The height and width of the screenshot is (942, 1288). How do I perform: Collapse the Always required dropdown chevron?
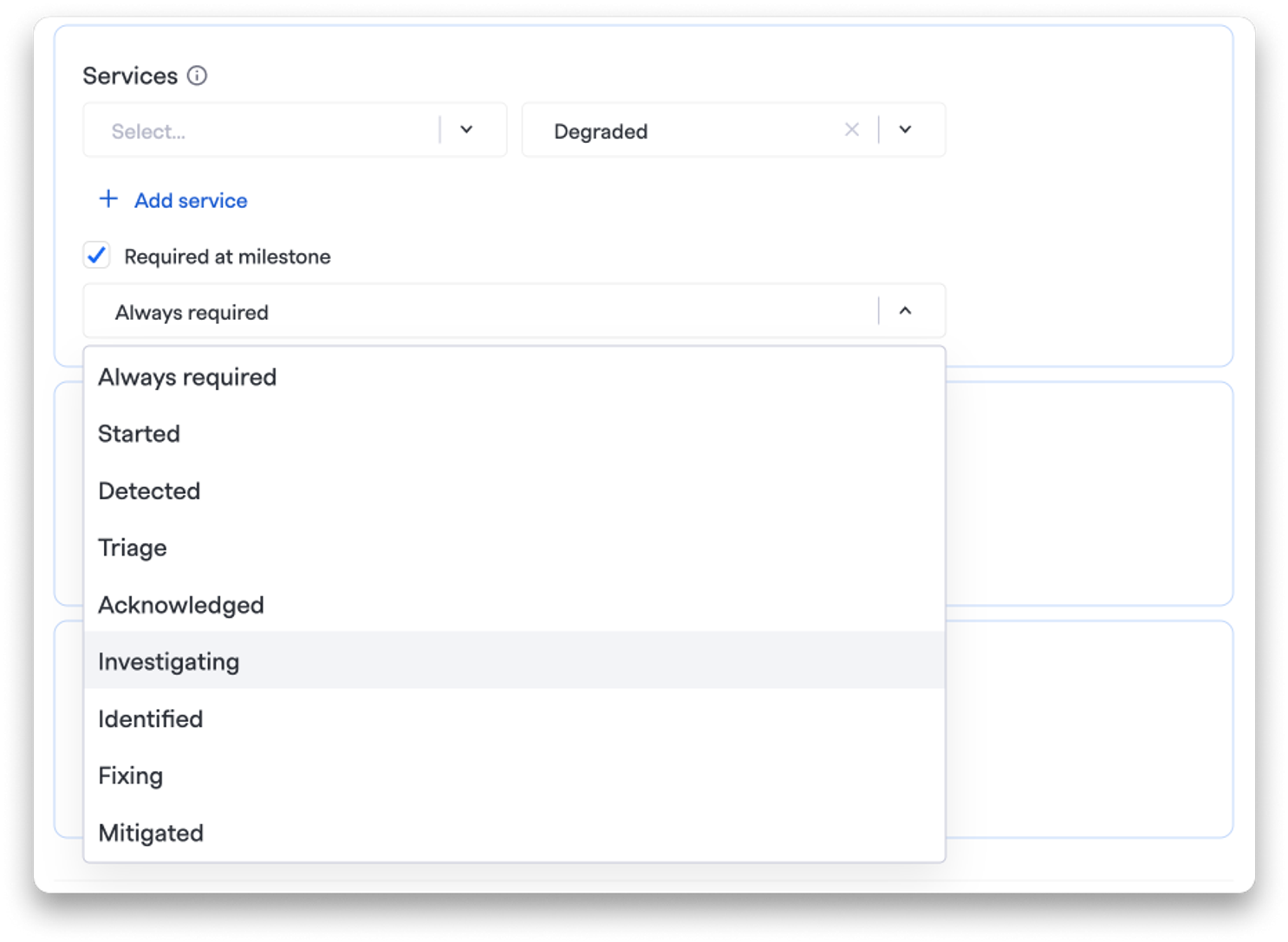pos(905,310)
